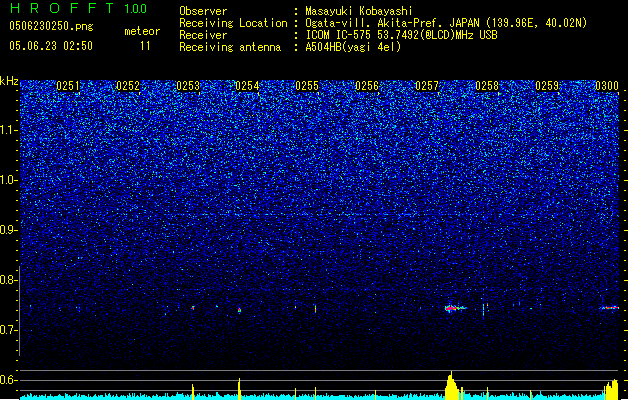Screen dimensions: 629x400
Task: Click the 0.6 kHz axis label
Action: [x=9, y=380]
